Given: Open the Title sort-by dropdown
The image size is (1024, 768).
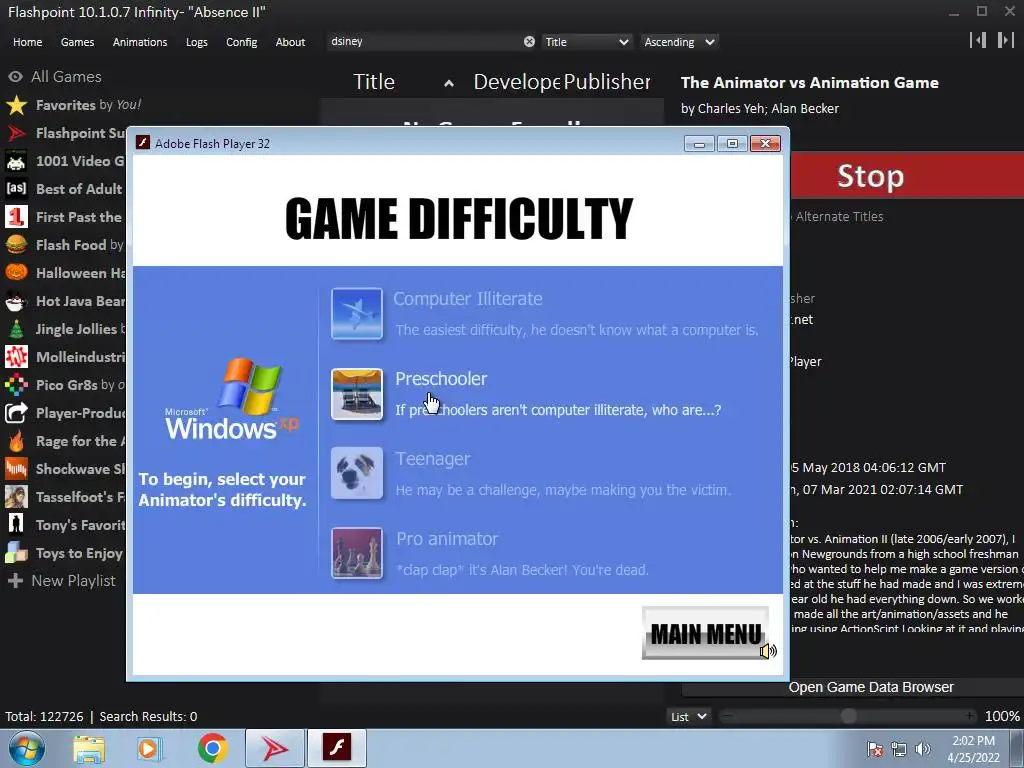Looking at the screenshot, I should pyautogui.click(x=586, y=42).
